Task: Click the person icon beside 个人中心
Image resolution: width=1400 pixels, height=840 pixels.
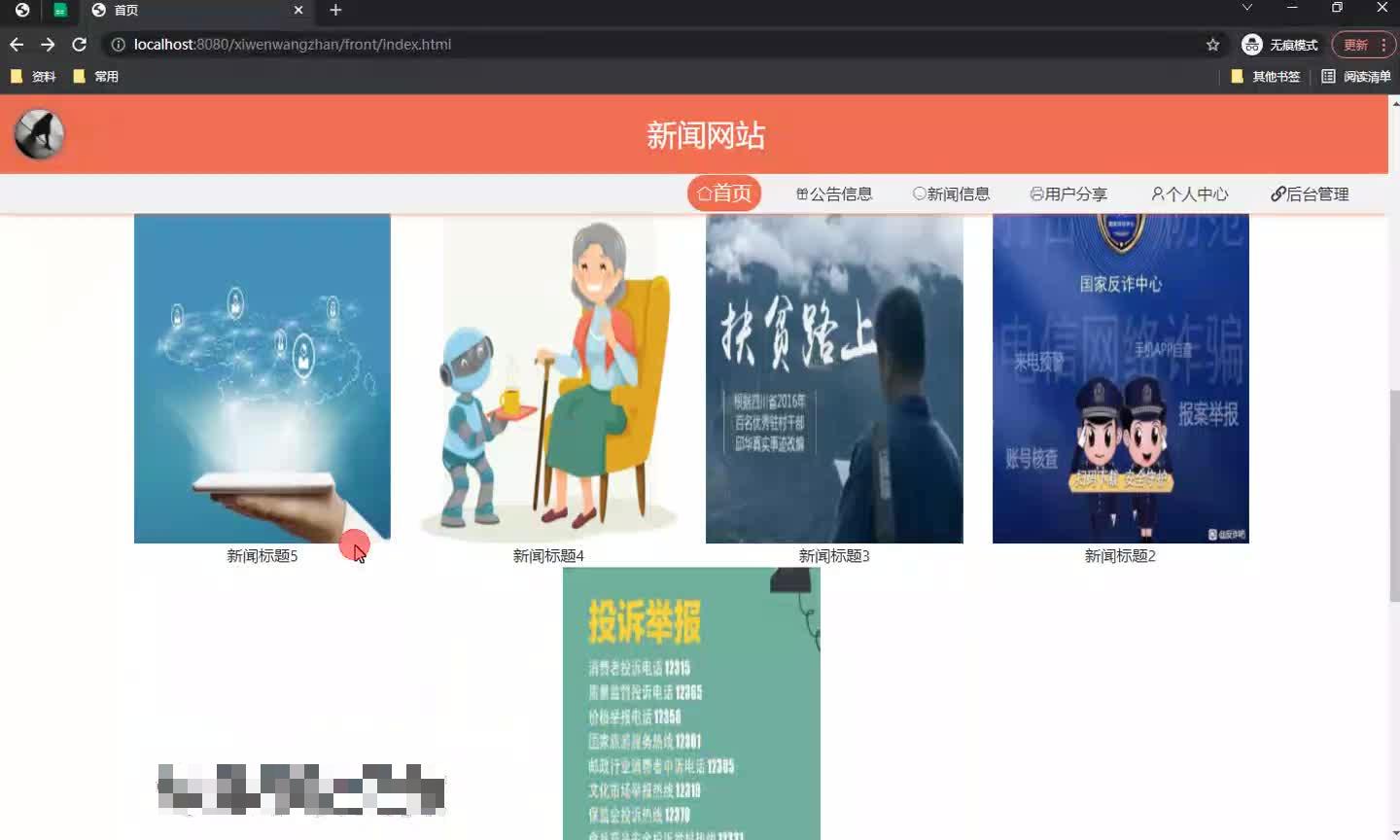Action: click(x=1156, y=193)
